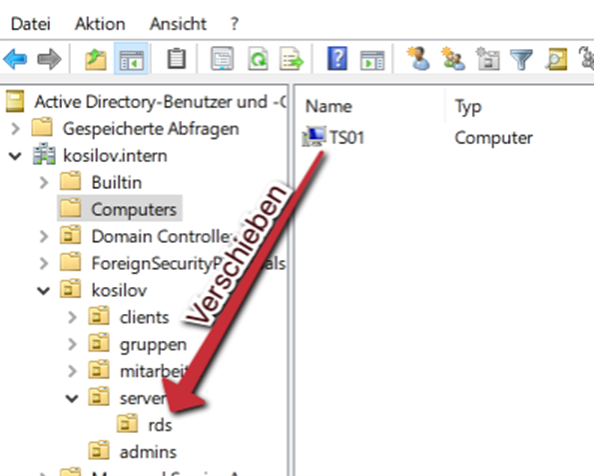Select Gespeicherte Abfragen in tree
594x476 pixels.
click(x=151, y=129)
